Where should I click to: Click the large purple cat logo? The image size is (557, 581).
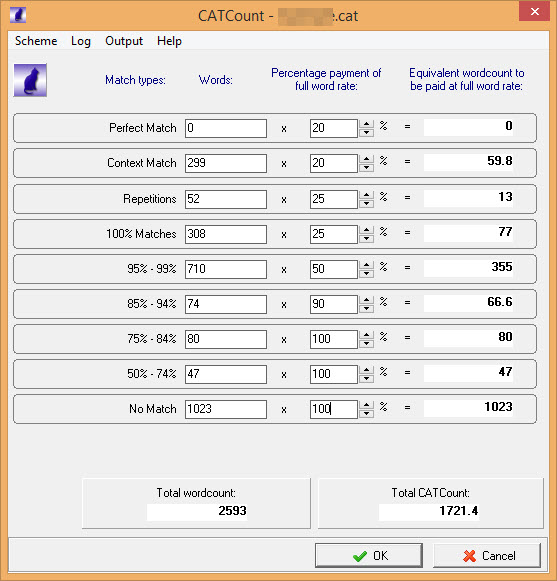(30, 80)
